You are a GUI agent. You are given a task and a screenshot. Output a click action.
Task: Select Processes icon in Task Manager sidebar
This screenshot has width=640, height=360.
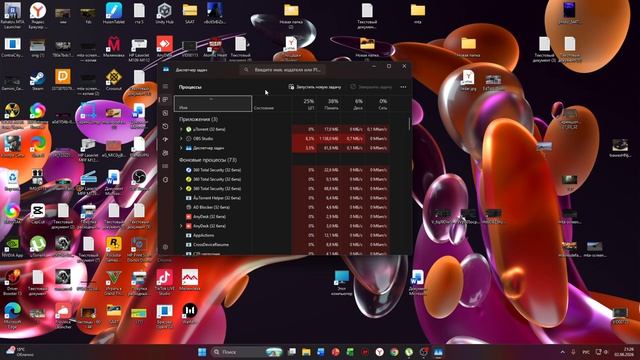(165, 100)
